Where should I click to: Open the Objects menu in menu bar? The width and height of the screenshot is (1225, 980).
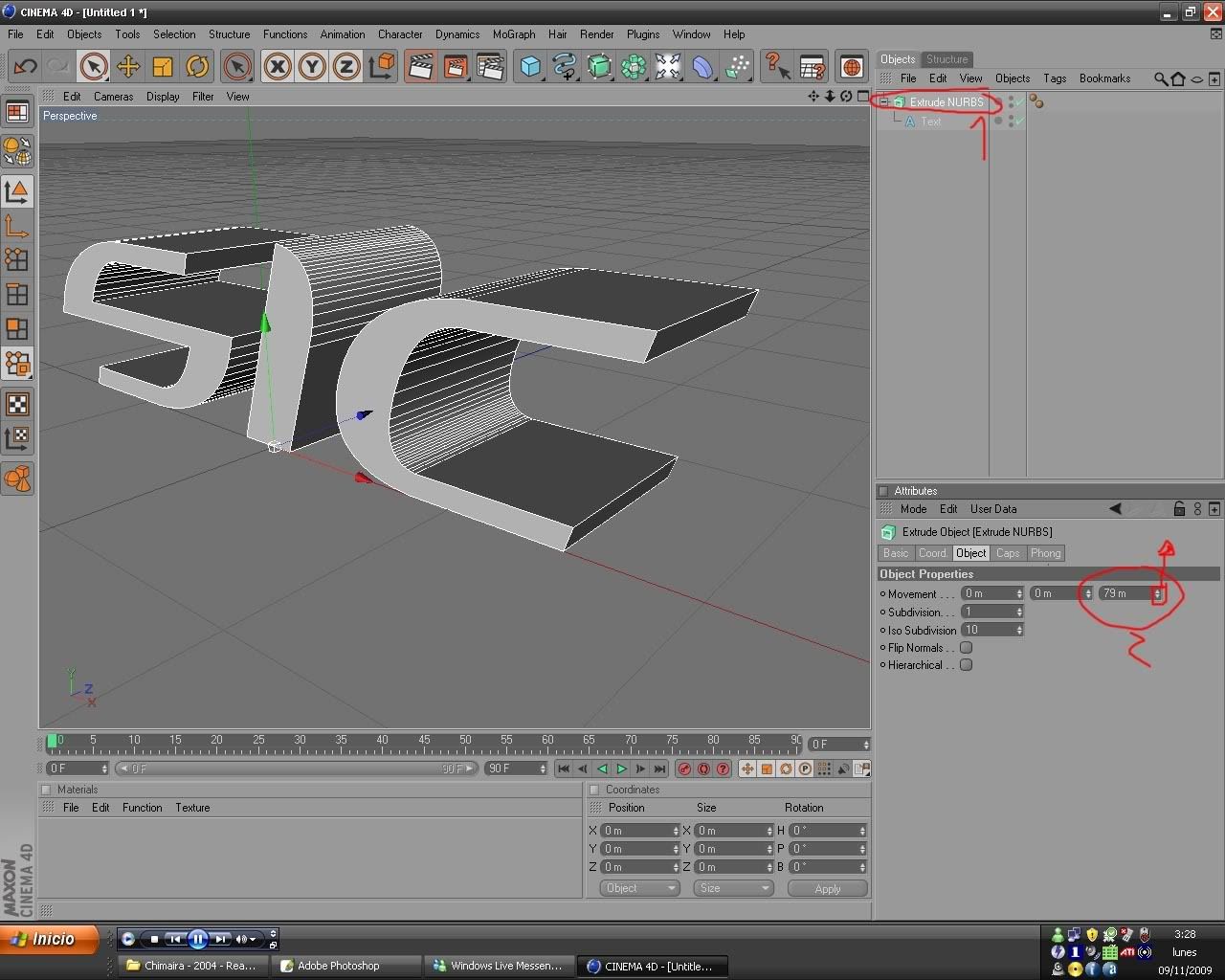[x=84, y=33]
